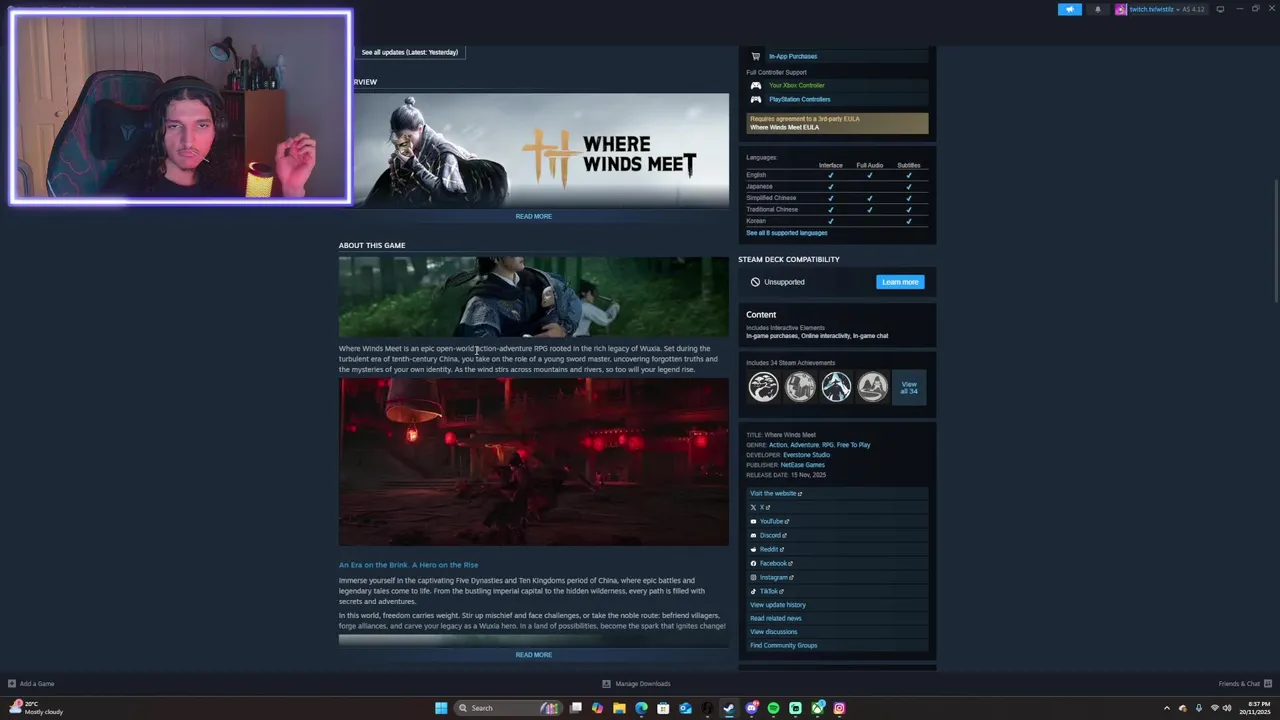The image size is (1280, 720).
Task: Open the NetEase Games publisher link
Action: coord(803,465)
